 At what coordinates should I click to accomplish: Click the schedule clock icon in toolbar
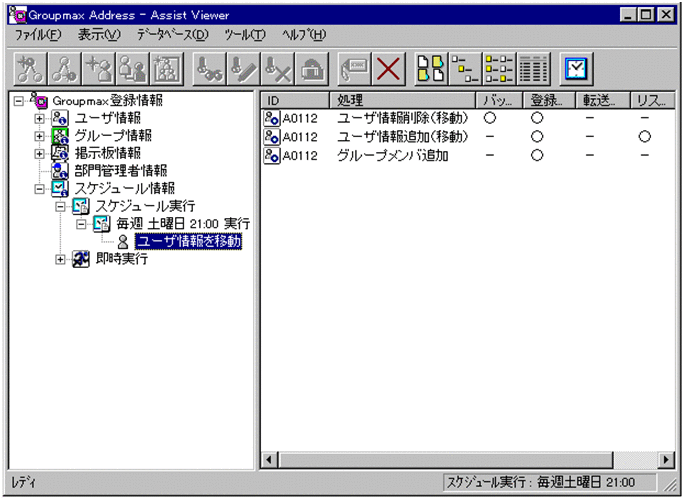point(576,69)
